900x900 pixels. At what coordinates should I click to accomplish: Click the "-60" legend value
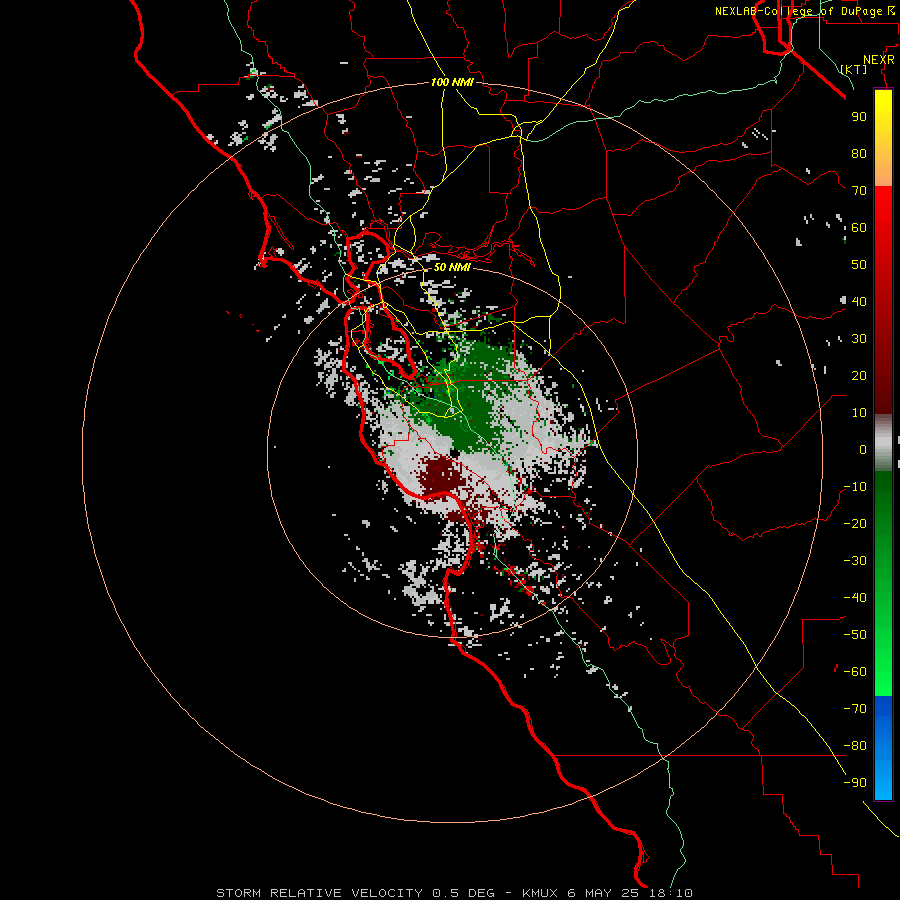[855, 672]
